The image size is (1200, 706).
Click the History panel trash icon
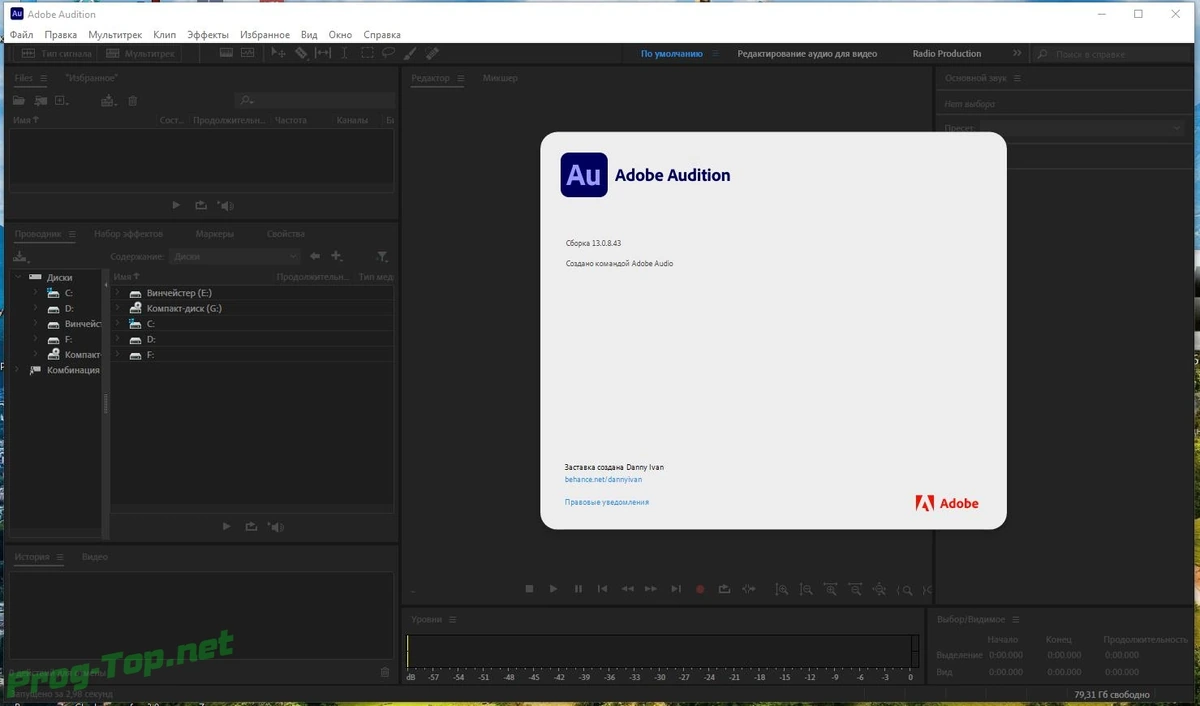click(385, 674)
